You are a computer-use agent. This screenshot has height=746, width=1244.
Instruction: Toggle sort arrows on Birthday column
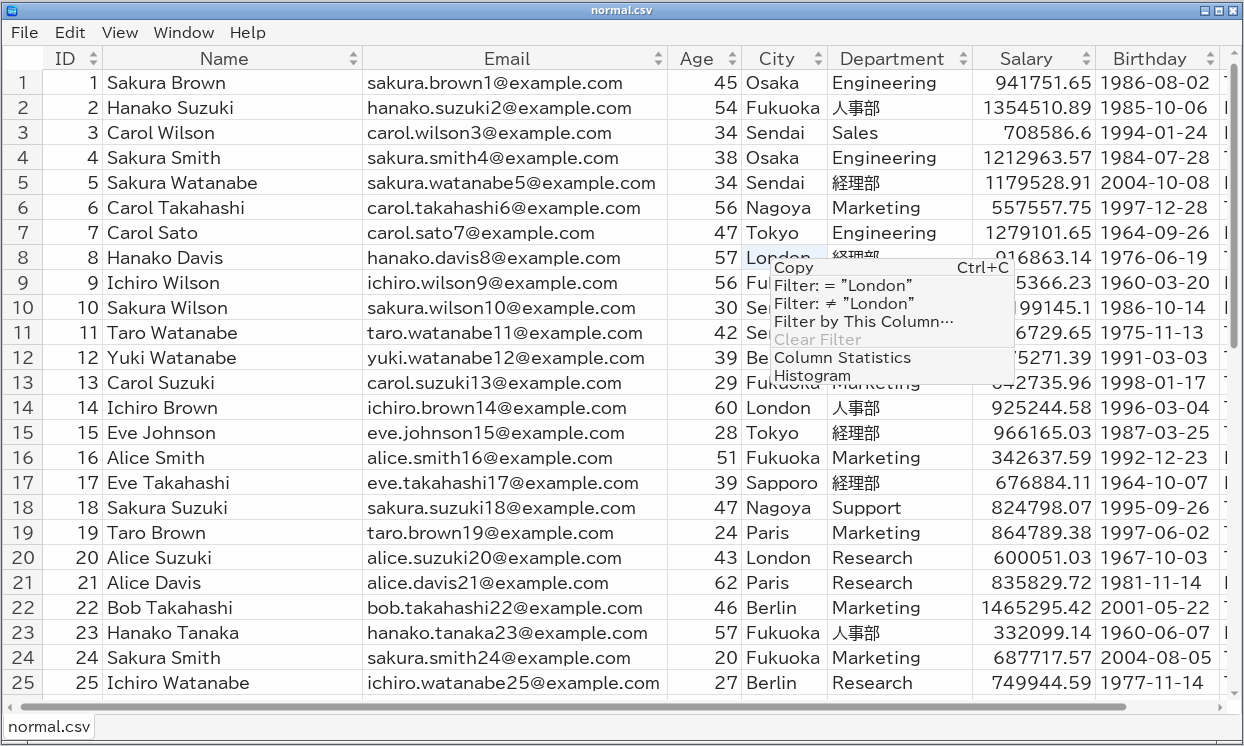point(1210,59)
